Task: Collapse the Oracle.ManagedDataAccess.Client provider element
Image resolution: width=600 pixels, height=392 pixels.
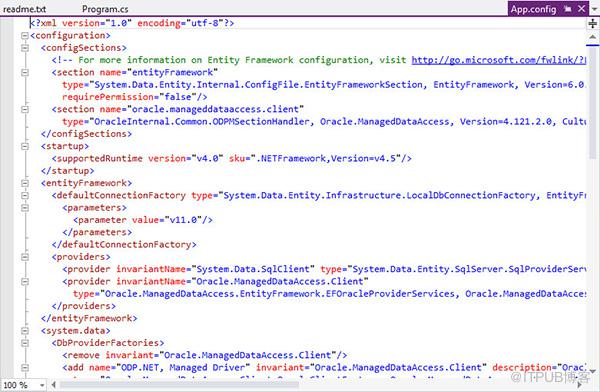Action: pos(25,281)
